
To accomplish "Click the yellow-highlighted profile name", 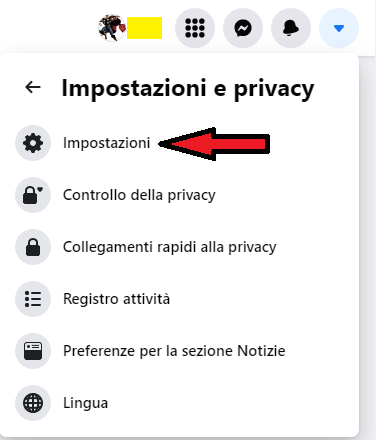I will point(144,28).
